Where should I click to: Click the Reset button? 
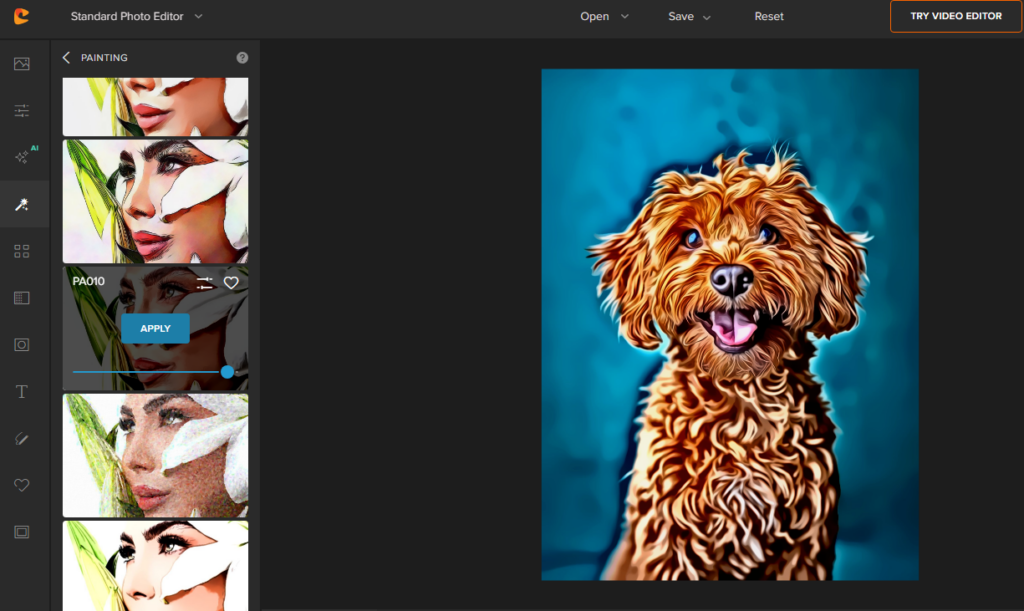coord(769,16)
